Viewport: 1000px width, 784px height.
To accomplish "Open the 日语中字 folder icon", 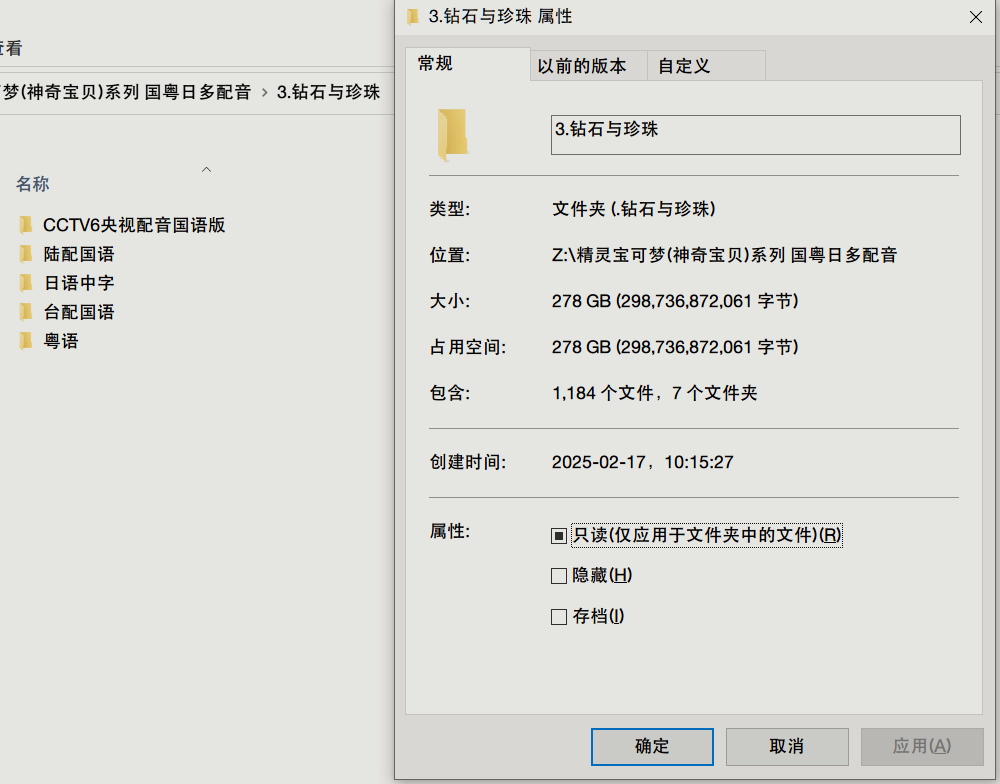I will tap(25, 282).
